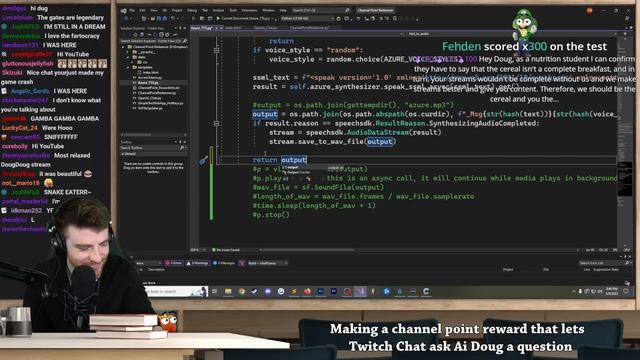Image resolution: width=640 pixels, height=360 pixels.
Task: Collapse the static folder node
Action: (x=128, y=57)
